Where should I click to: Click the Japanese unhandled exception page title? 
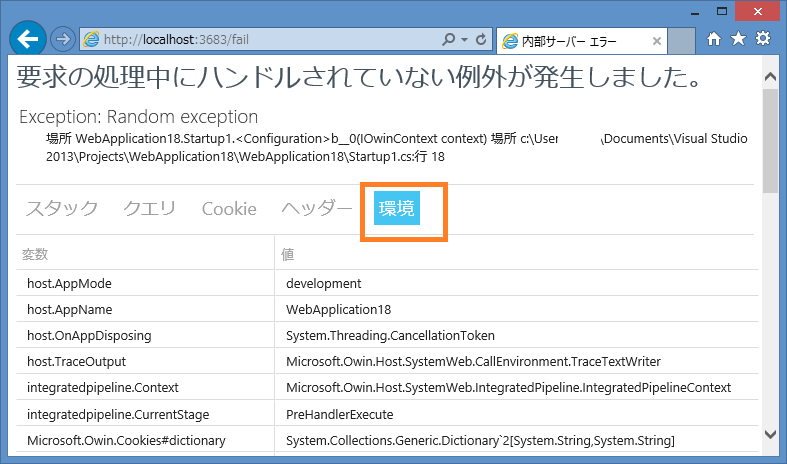pyautogui.click(x=359, y=77)
